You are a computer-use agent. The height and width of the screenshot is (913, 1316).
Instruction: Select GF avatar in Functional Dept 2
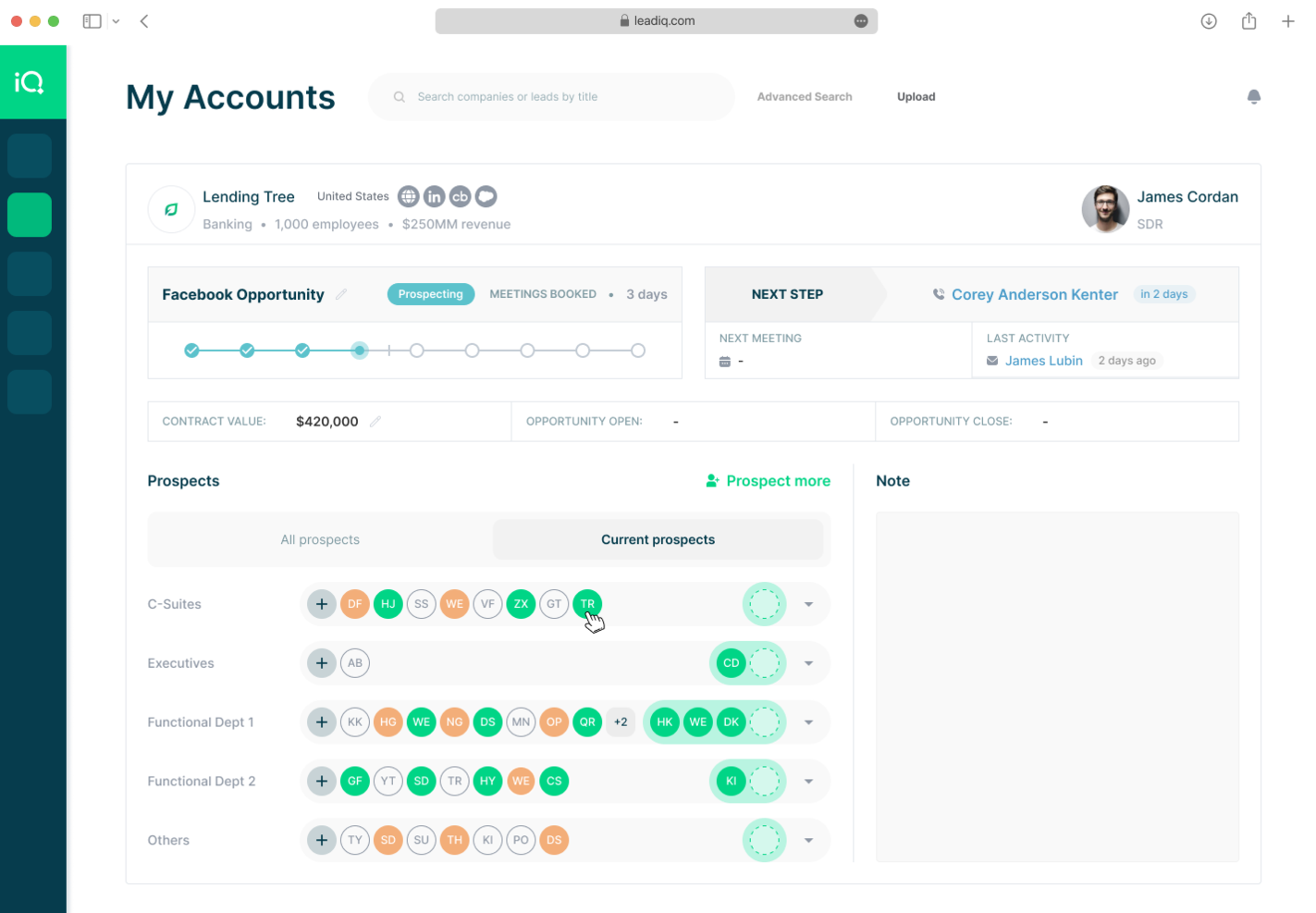pyautogui.click(x=355, y=782)
